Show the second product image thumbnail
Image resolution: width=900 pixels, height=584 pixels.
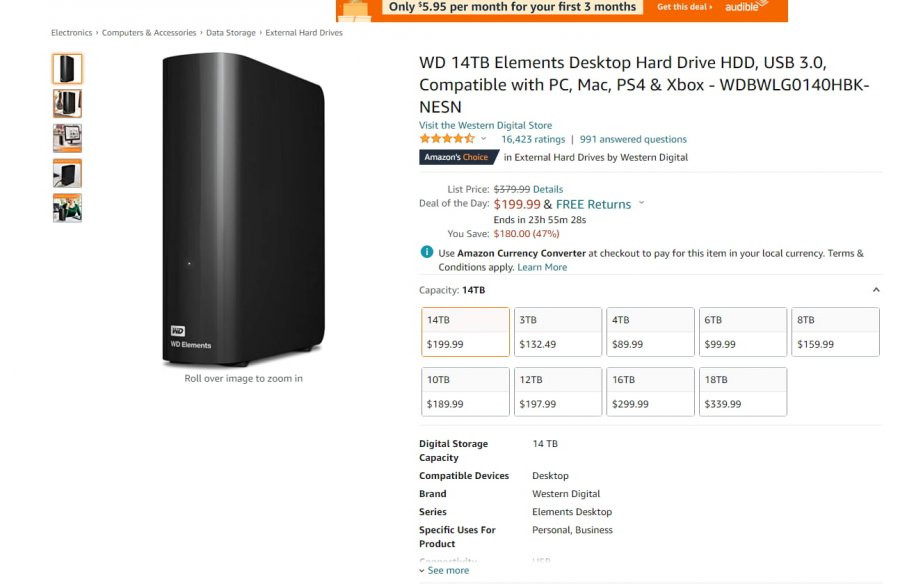67,103
